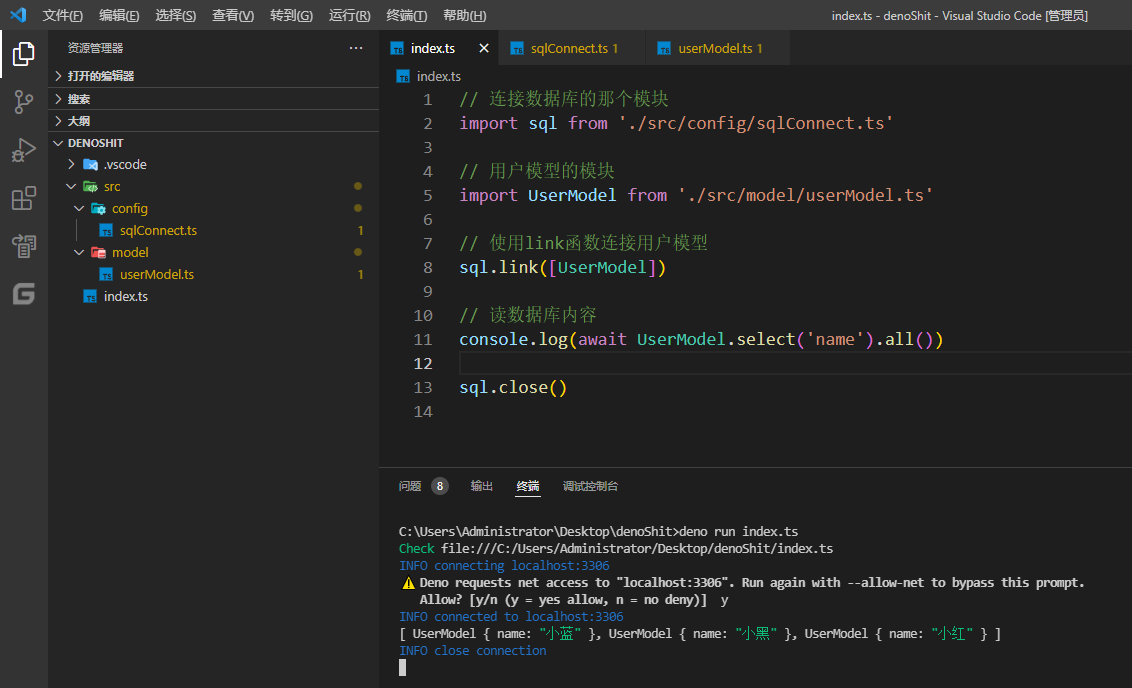The image size is (1132, 688).
Task: Click index.ts in the breadcrumb
Action: coord(438,77)
